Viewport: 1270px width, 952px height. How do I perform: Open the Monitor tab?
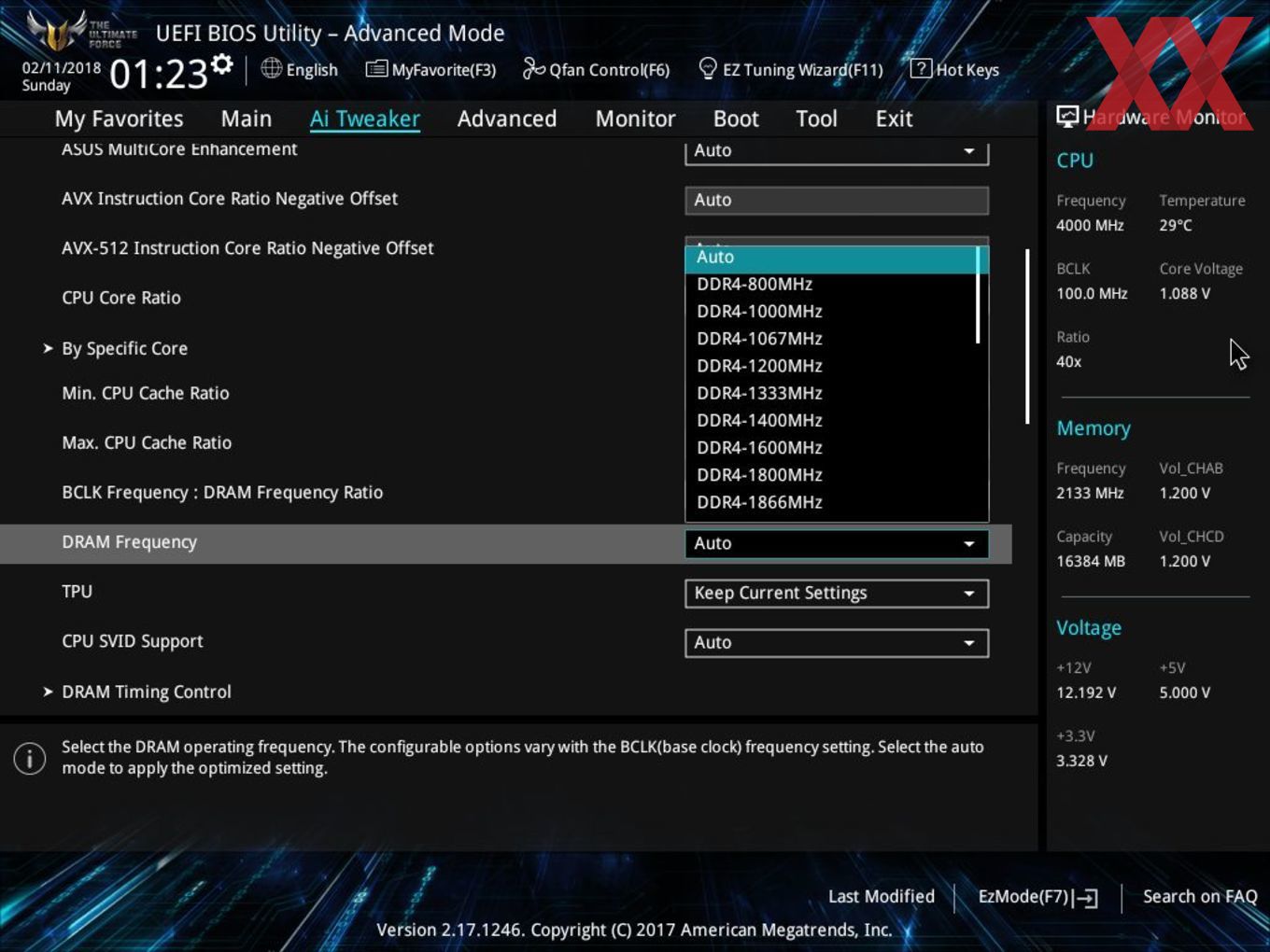(x=635, y=119)
